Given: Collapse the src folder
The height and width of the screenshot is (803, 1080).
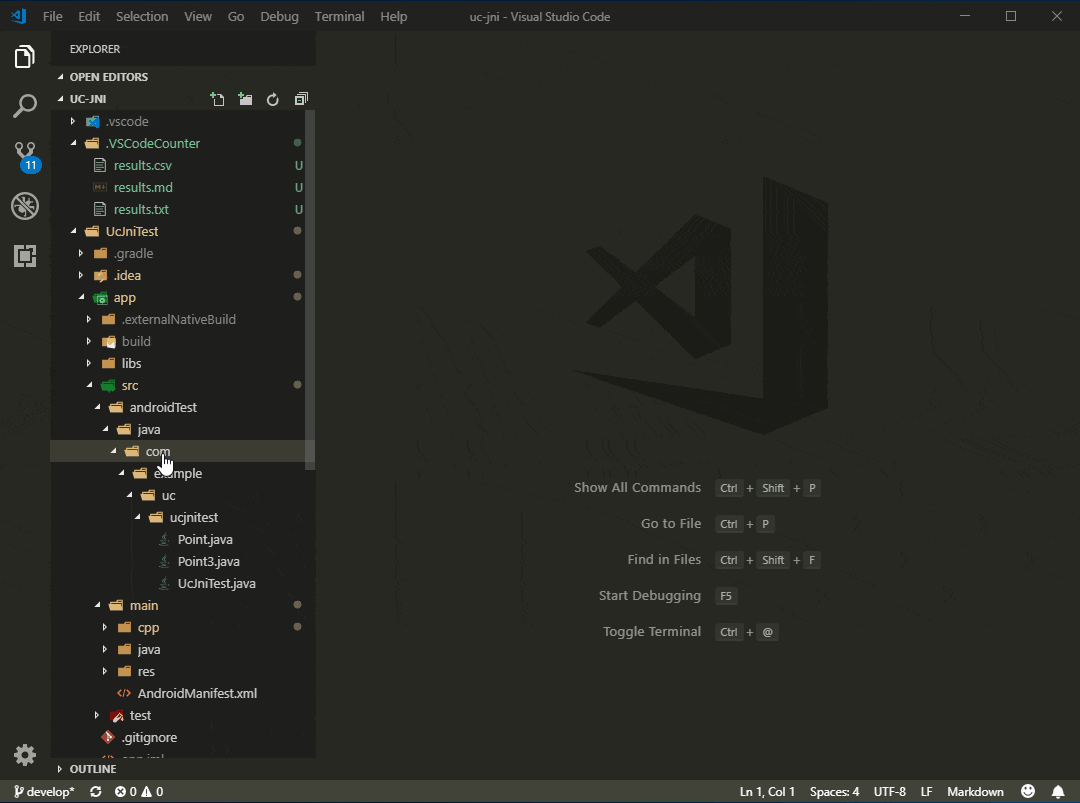Looking at the screenshot, I should (x=183, y=386).
